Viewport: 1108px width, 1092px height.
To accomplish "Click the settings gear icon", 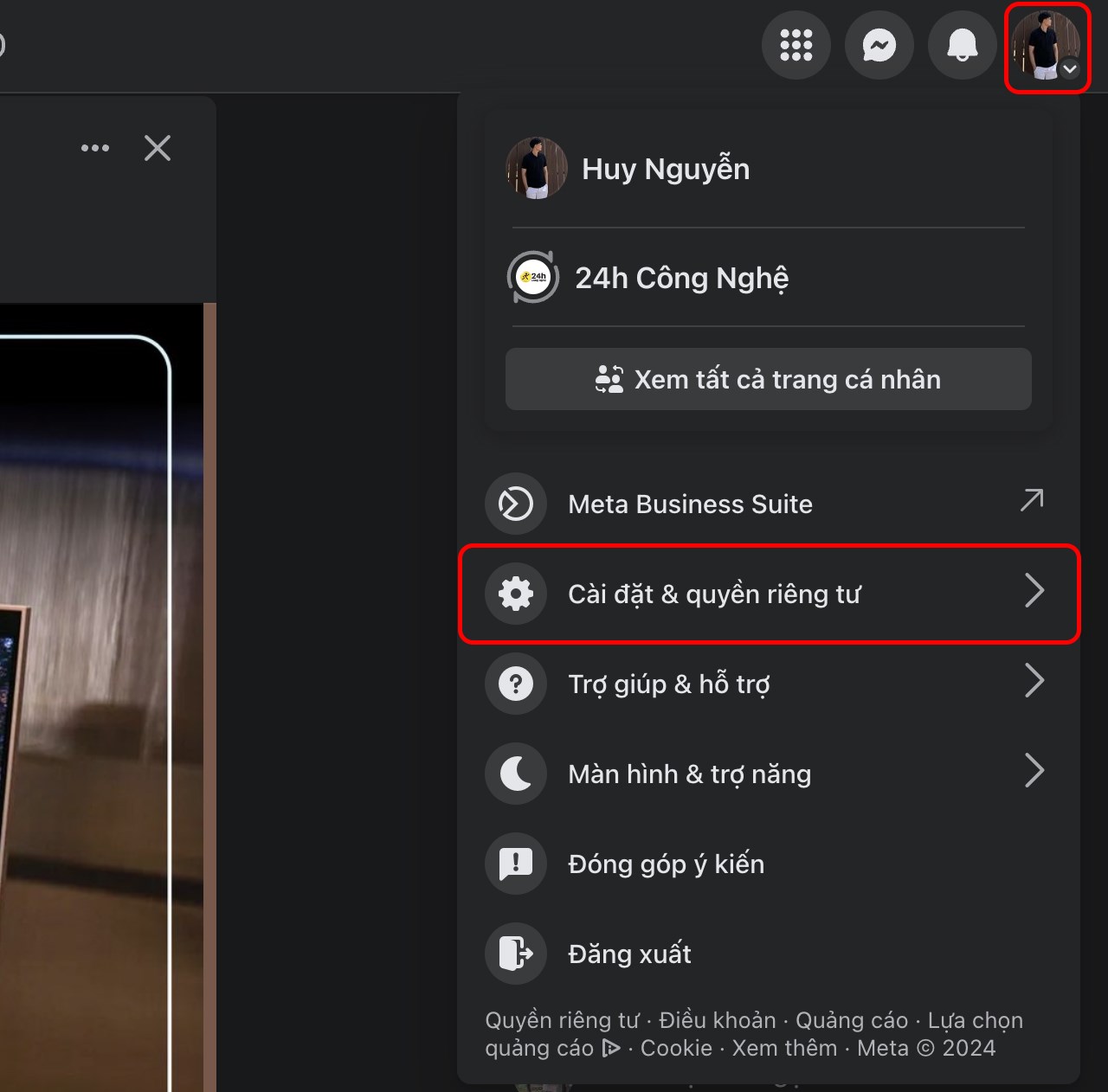I will point(516,594).
